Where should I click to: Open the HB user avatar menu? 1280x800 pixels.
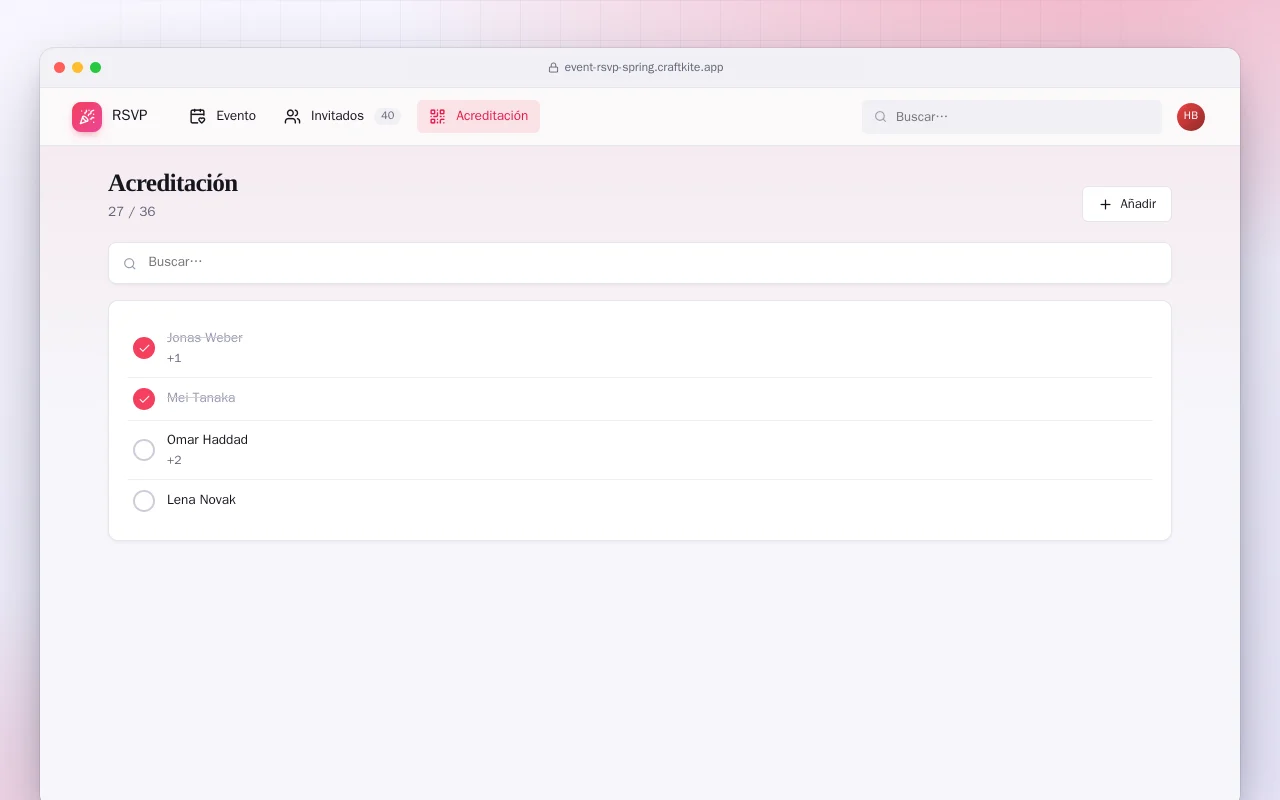pos(1191,117)
